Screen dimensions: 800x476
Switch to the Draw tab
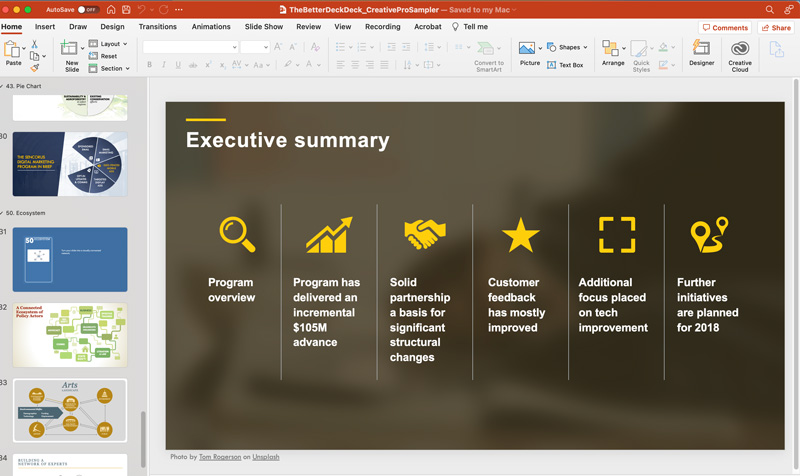[78, 27]
